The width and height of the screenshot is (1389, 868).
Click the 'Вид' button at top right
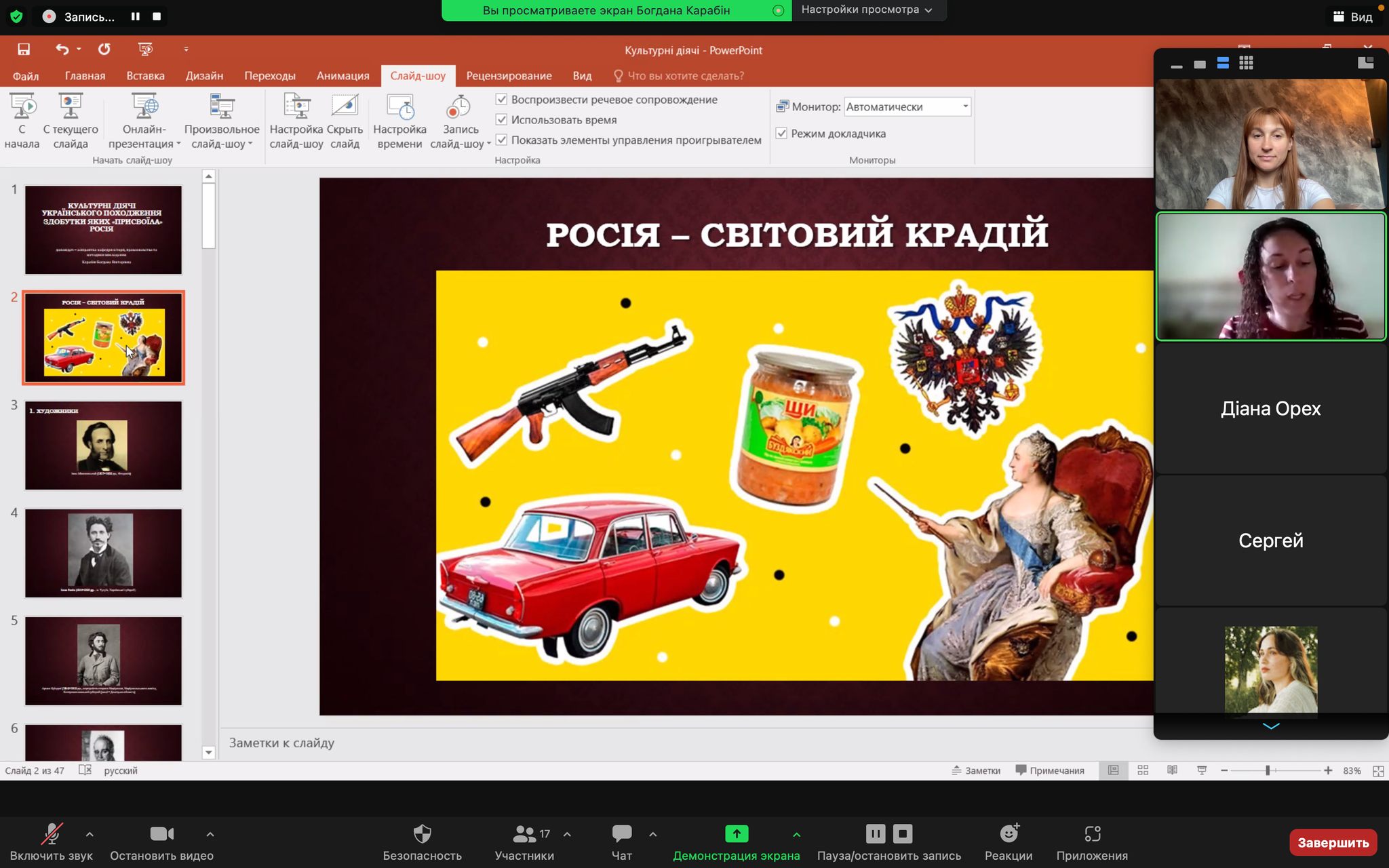click(1352, 17)
